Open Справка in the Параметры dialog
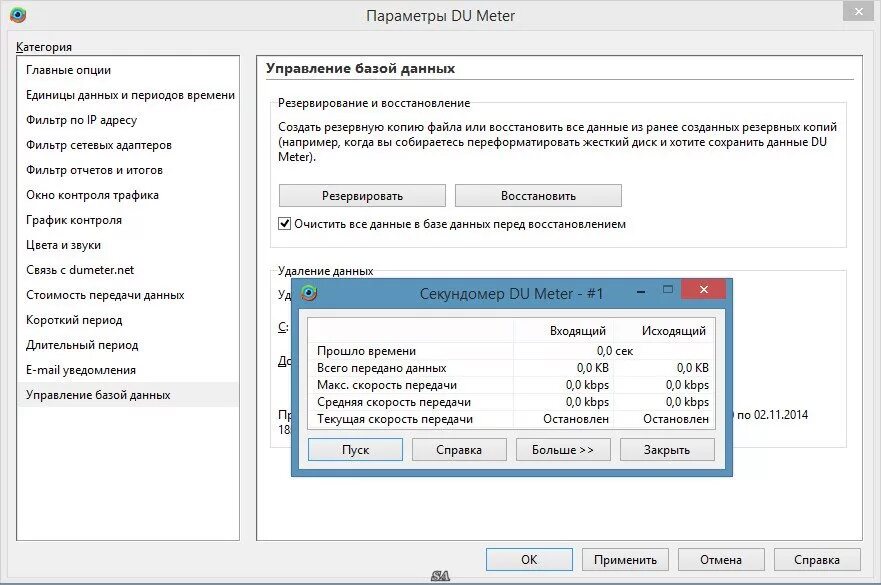This screenshot has width=881, height=585. pyautogui.click(x=817, y=560)
